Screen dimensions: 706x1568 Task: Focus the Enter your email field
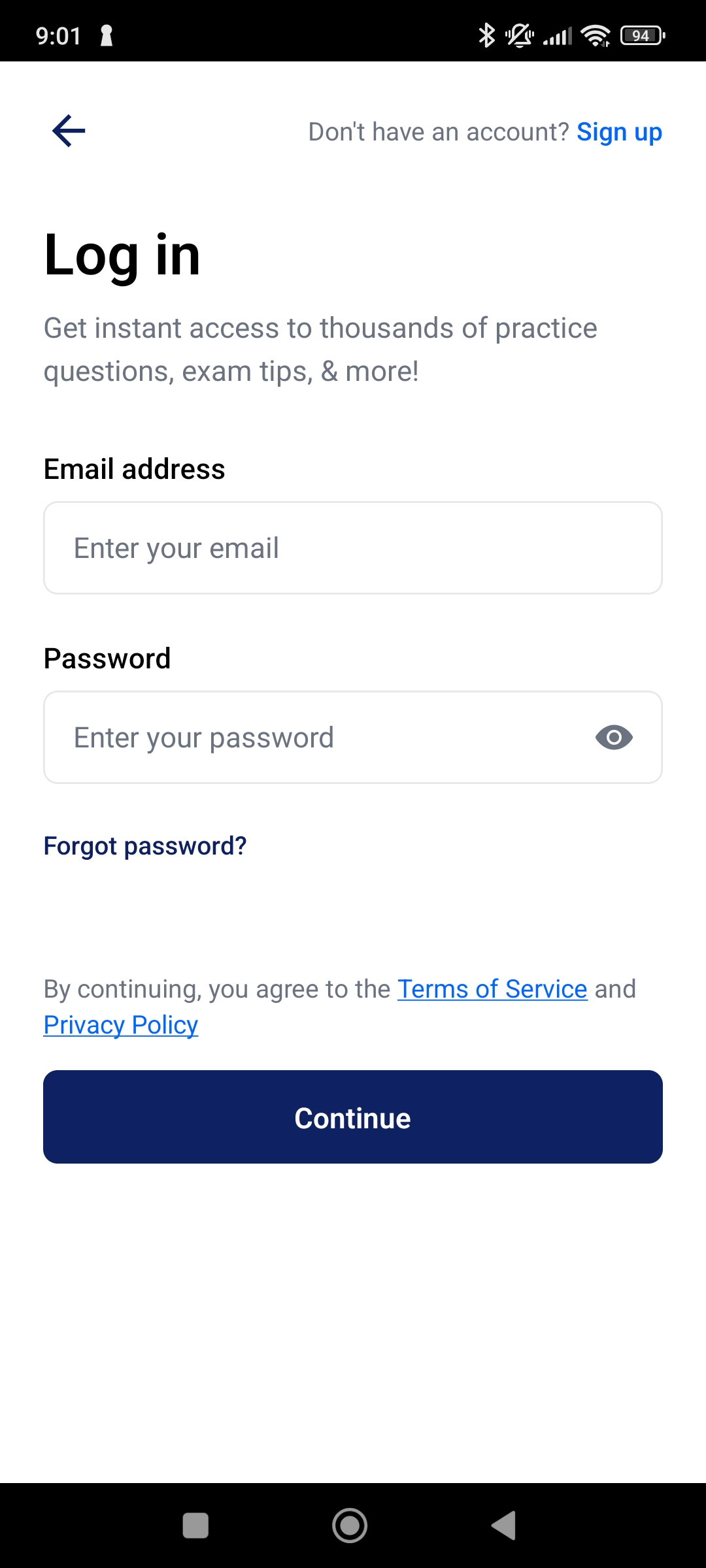click(x=353, y=547)
